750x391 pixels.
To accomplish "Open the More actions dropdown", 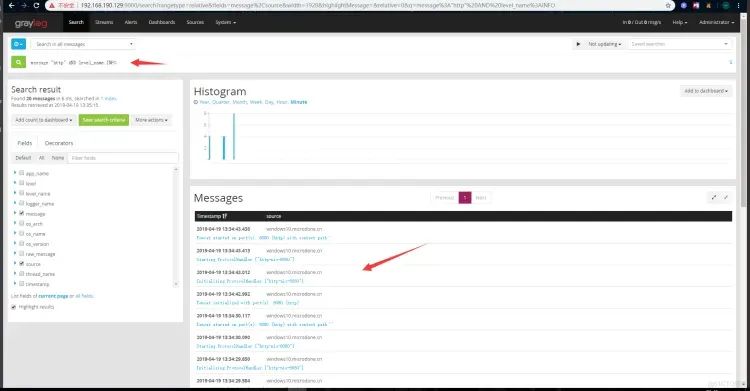I will (151, 120).
